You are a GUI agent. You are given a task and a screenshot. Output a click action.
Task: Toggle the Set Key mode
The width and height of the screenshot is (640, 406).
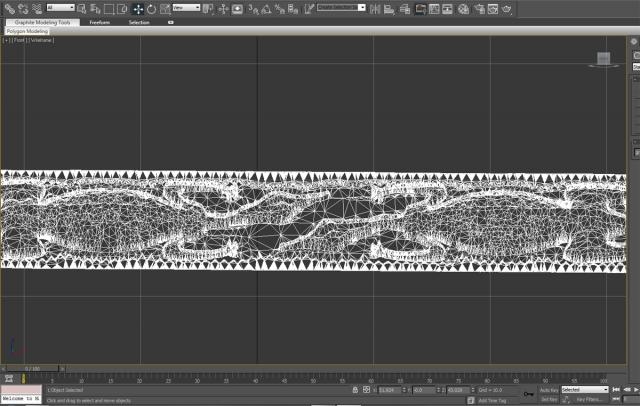tap(548, 399)
